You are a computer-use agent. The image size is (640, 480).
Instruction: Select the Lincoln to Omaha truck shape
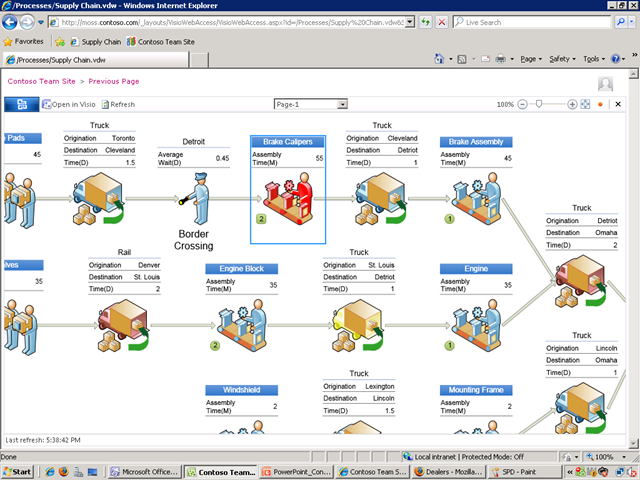580,408
